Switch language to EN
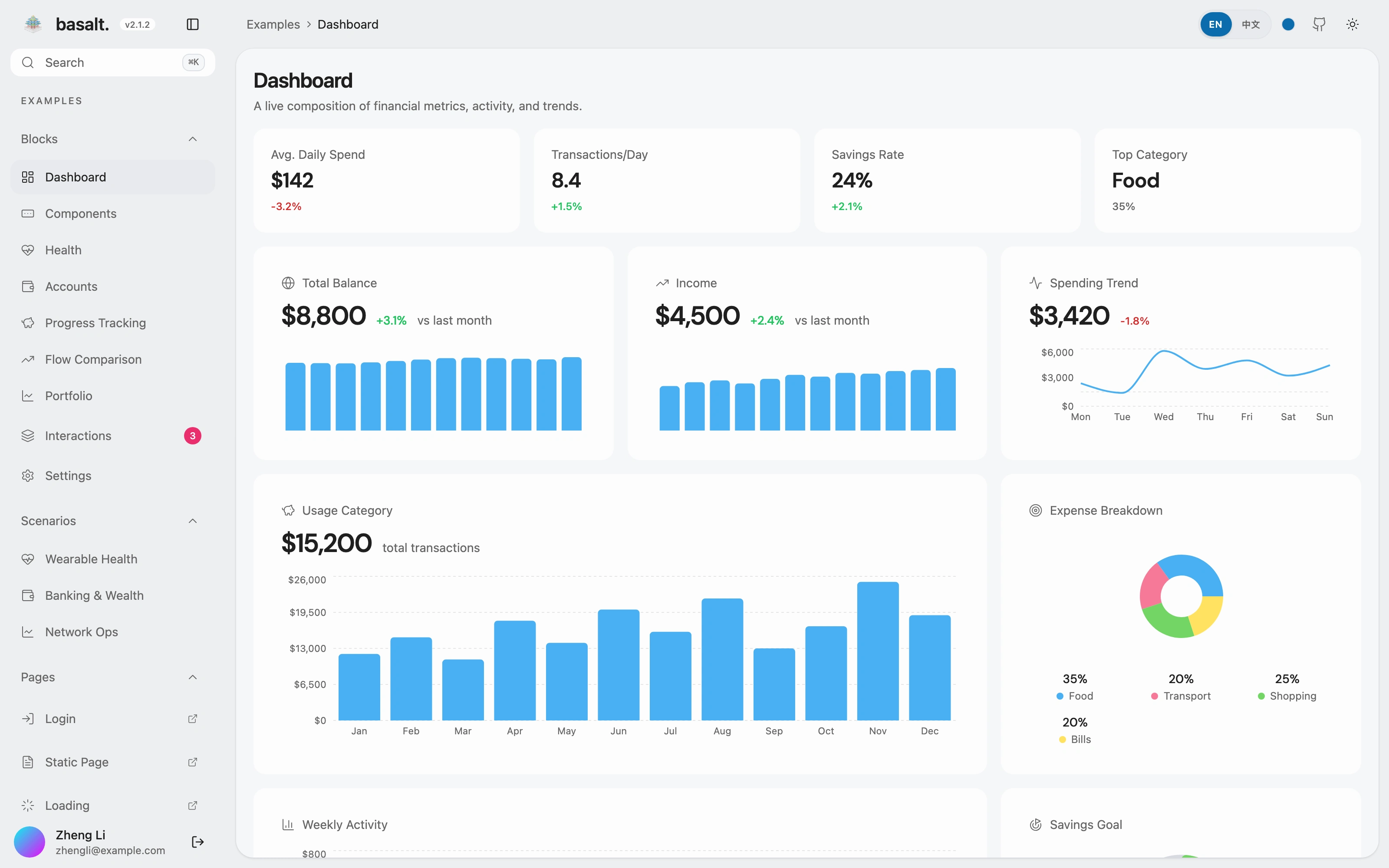Image resolution: width=1389 pixels, height=868 pixels. (x=1215, y=24)
